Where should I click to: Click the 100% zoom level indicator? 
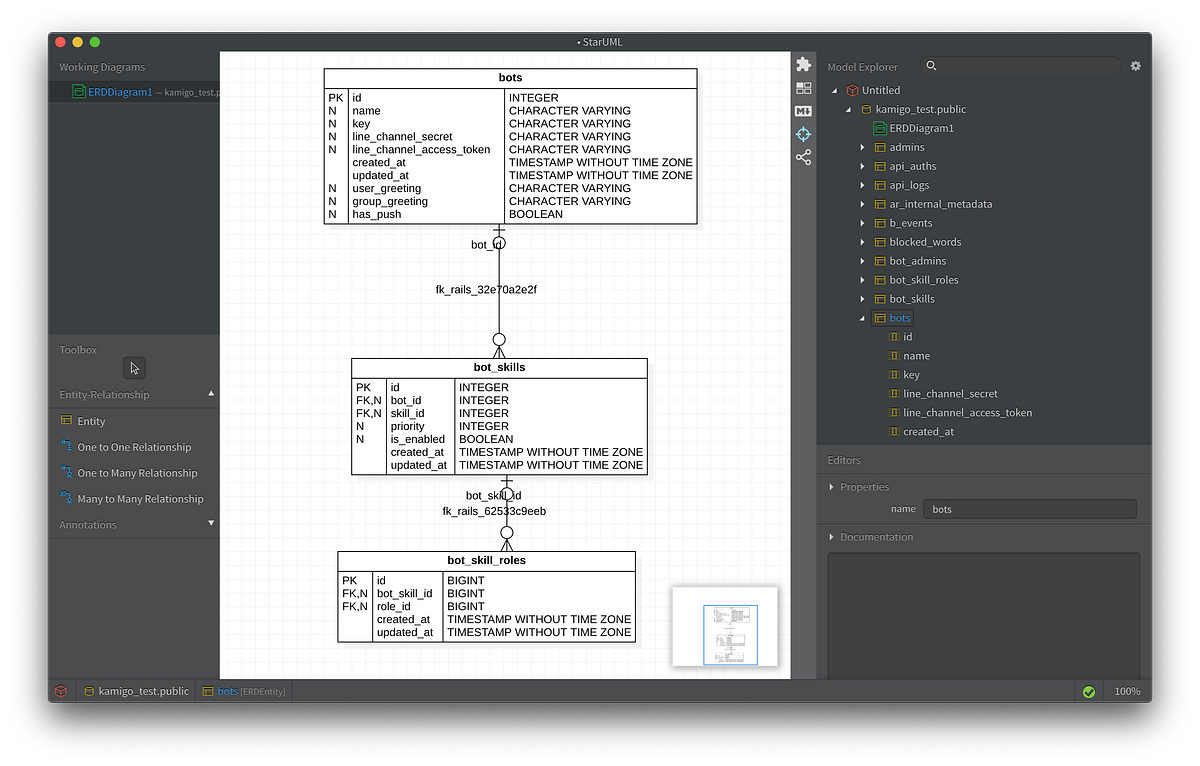pos(1127,690)
